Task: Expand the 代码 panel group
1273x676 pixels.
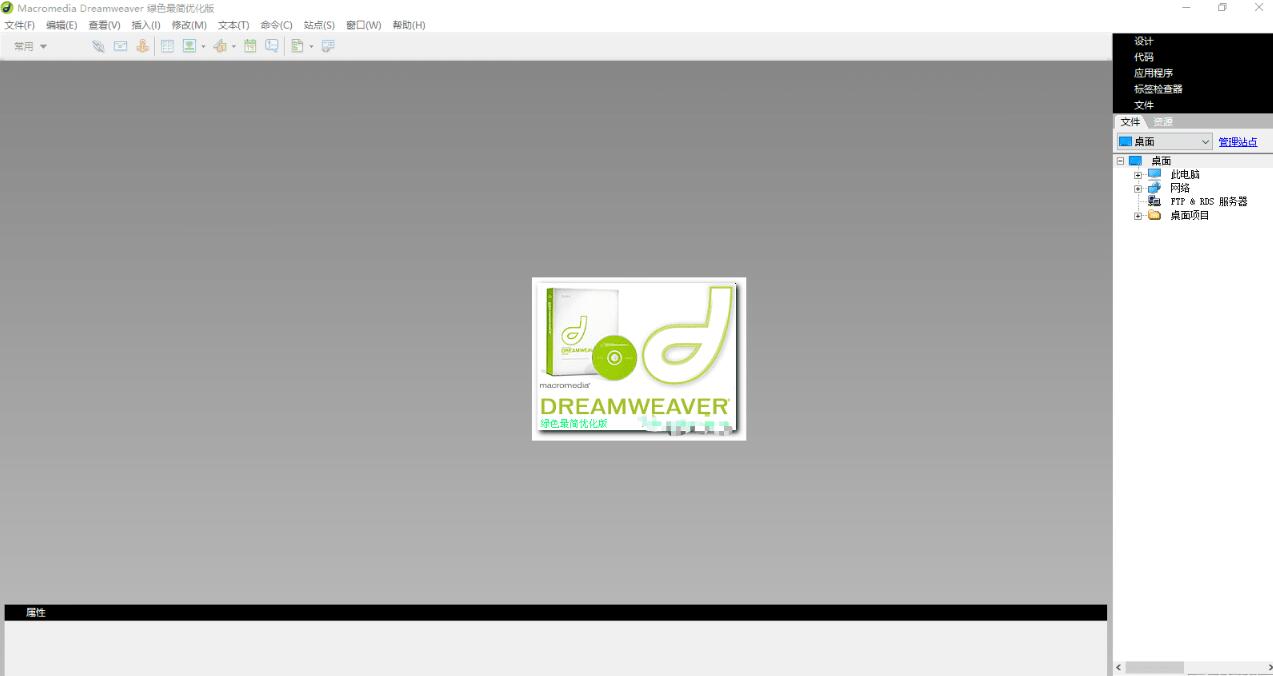Action: click(x=1143, y=57)
